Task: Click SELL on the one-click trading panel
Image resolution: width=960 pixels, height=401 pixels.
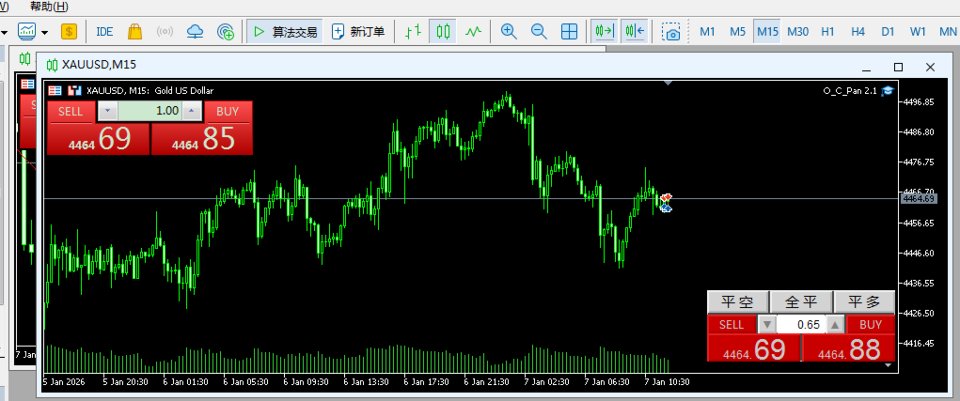Action: pyautogui.click(x=70, y=111)
